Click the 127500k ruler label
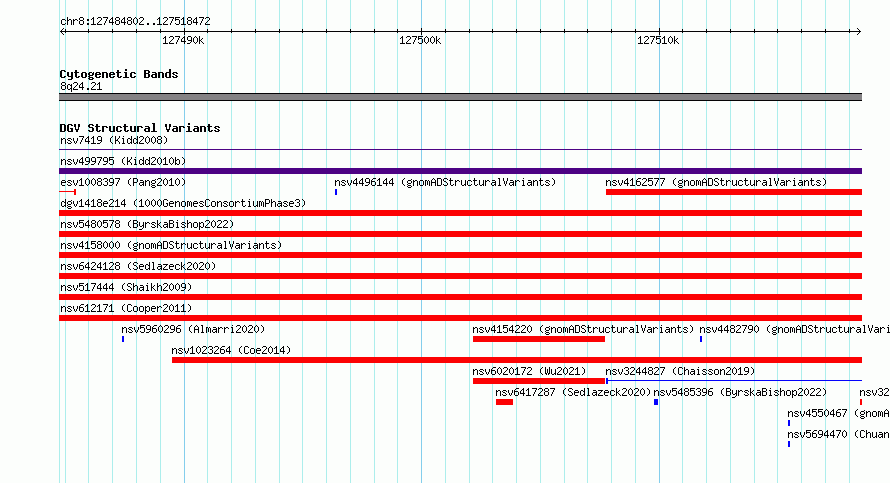890x483 pixels. pyautogui.click(x=420, y=40)
